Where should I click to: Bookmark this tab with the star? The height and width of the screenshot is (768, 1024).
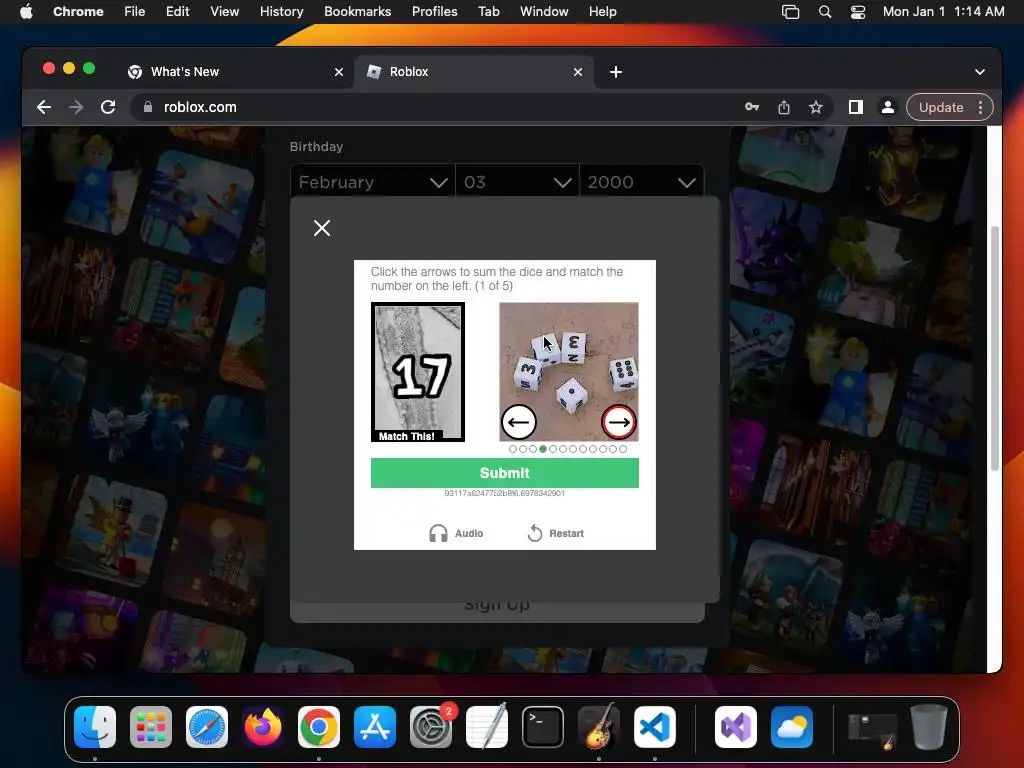[816, 107]
